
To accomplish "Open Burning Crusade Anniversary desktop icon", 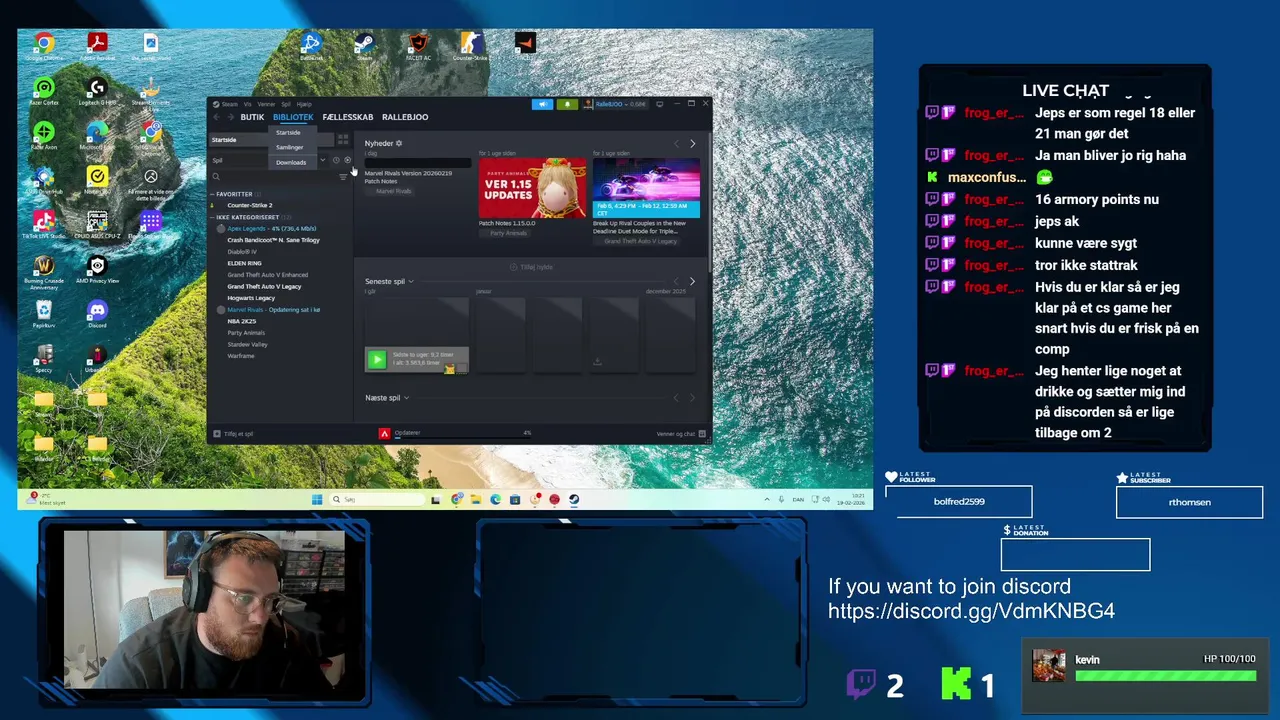I will (x=43, y=266).
